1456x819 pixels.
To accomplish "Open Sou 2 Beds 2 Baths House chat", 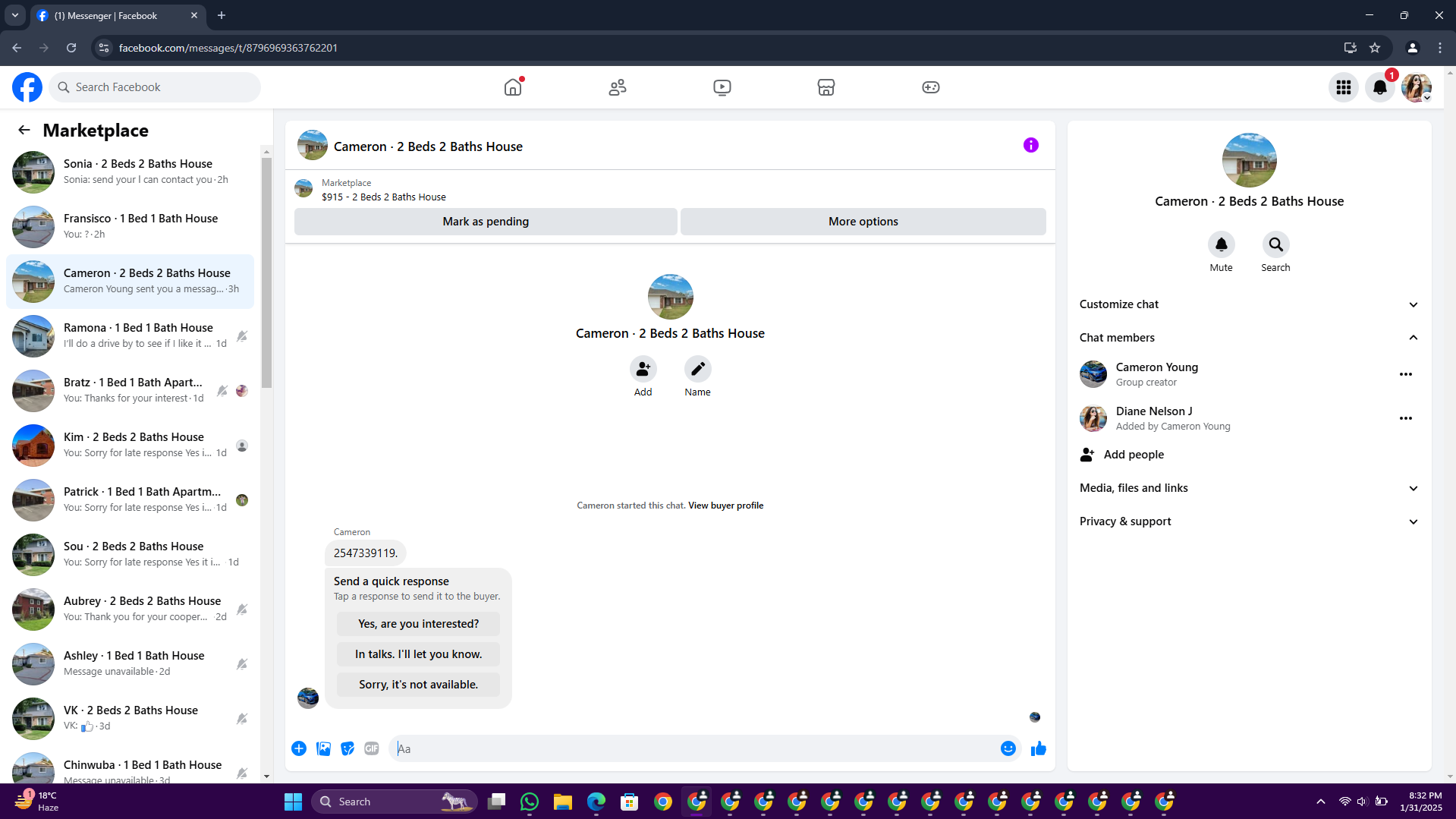I will [x=131, y=554].
